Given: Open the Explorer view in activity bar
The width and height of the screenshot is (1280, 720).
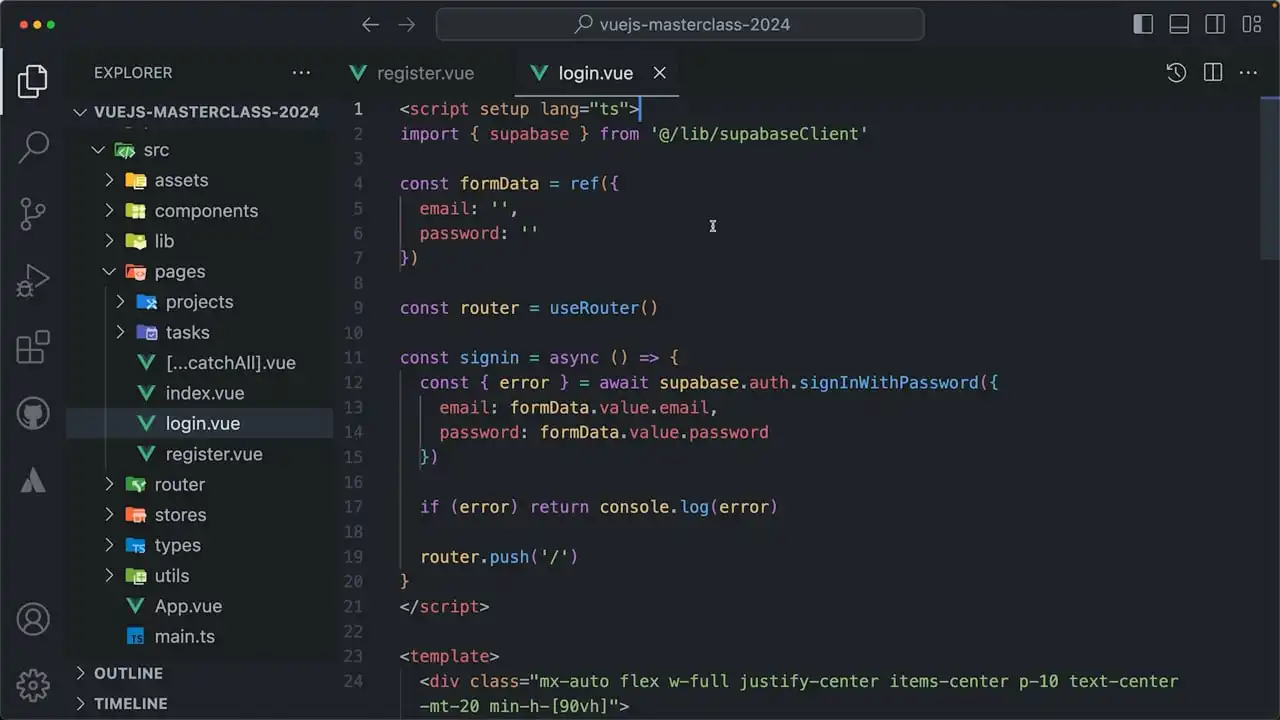Looking at the screenshot, I should (33, 81).
